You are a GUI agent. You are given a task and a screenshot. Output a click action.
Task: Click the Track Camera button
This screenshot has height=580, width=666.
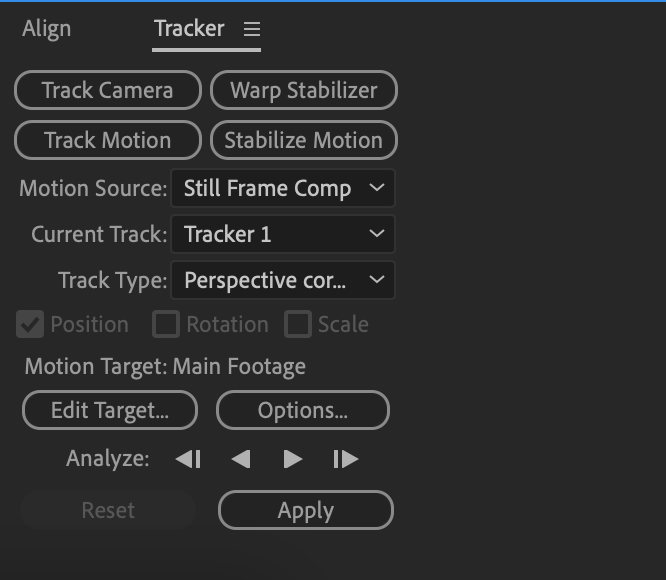point(108,90)
